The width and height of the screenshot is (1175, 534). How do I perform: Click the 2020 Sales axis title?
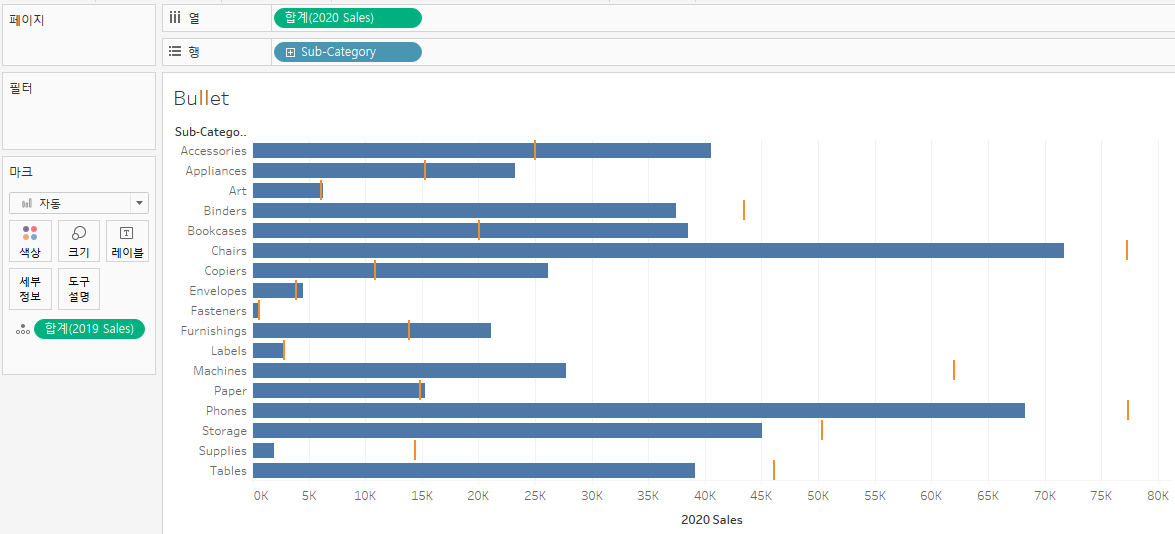point(712,519)
